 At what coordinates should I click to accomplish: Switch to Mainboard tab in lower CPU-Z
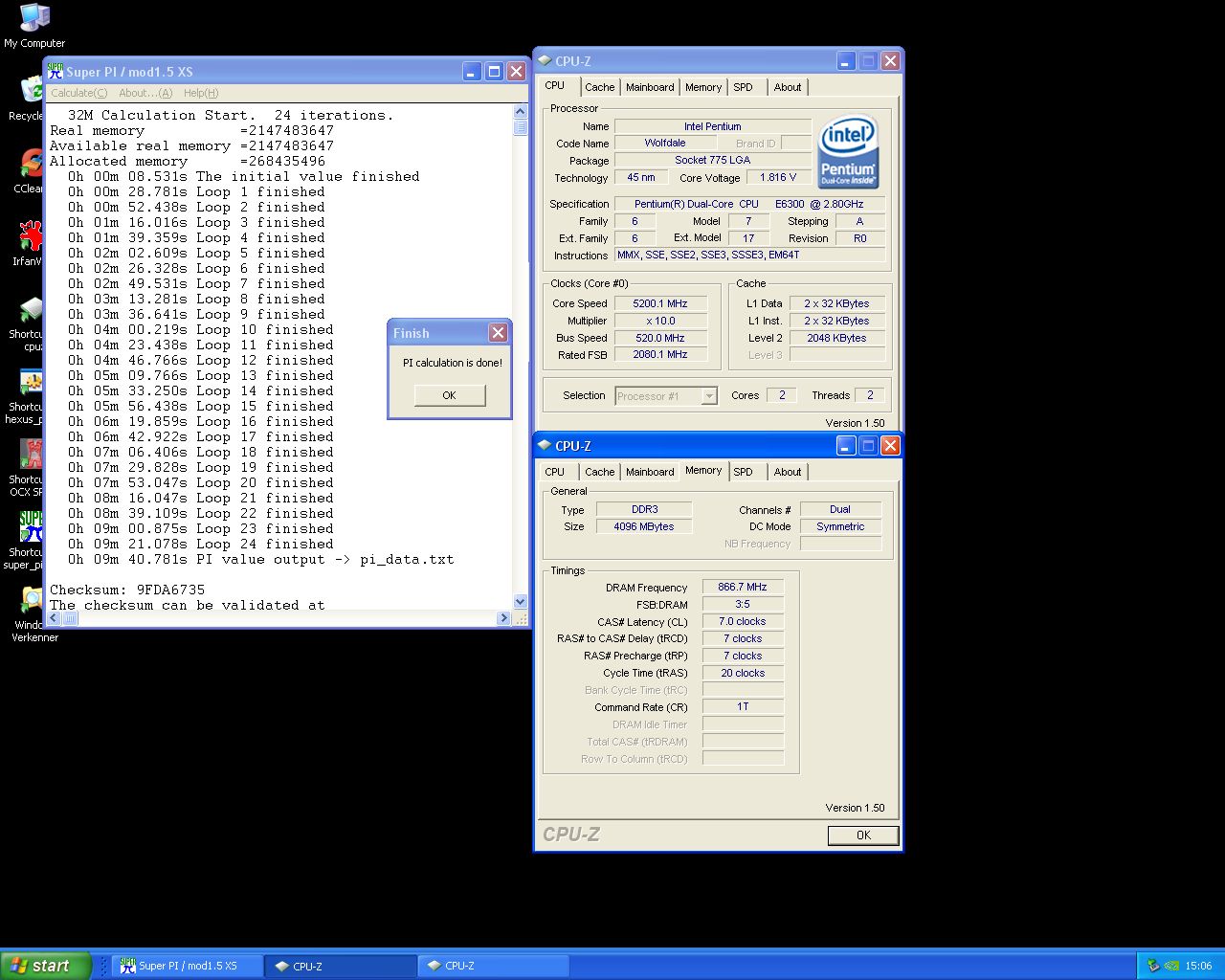point(650,472)
